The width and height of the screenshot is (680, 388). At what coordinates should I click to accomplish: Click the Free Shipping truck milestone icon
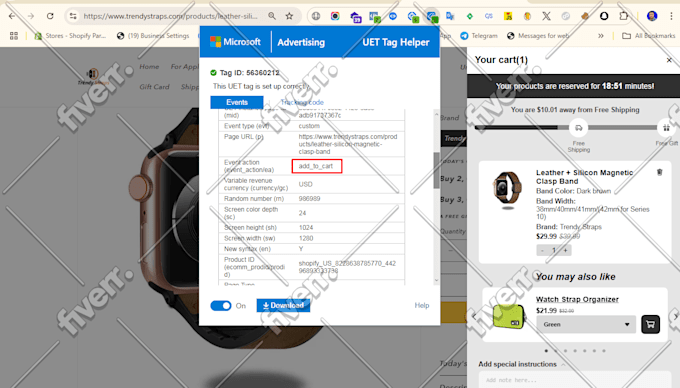point(579,127)
